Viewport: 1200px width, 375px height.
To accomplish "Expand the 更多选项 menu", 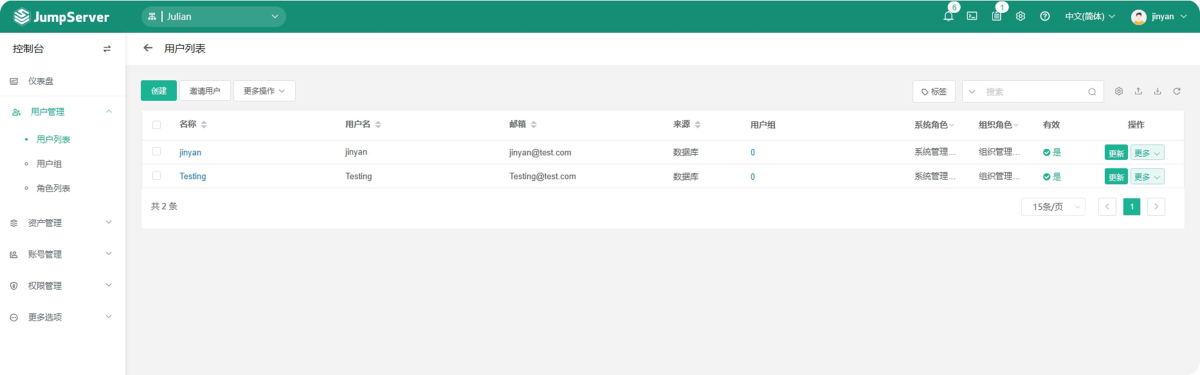I will 62,317.
